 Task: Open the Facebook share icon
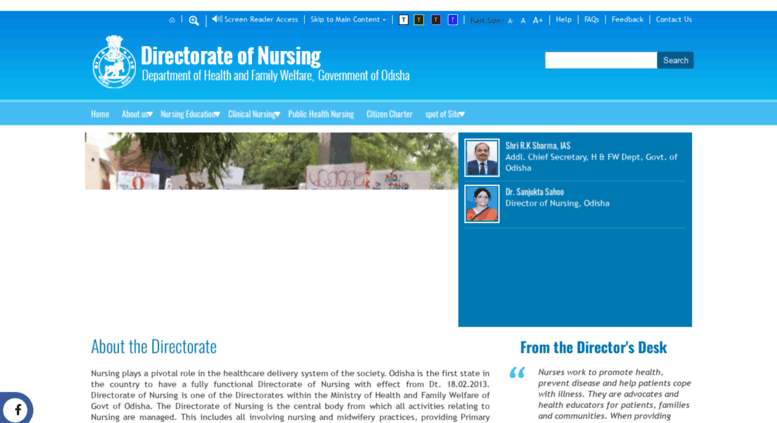16,410
